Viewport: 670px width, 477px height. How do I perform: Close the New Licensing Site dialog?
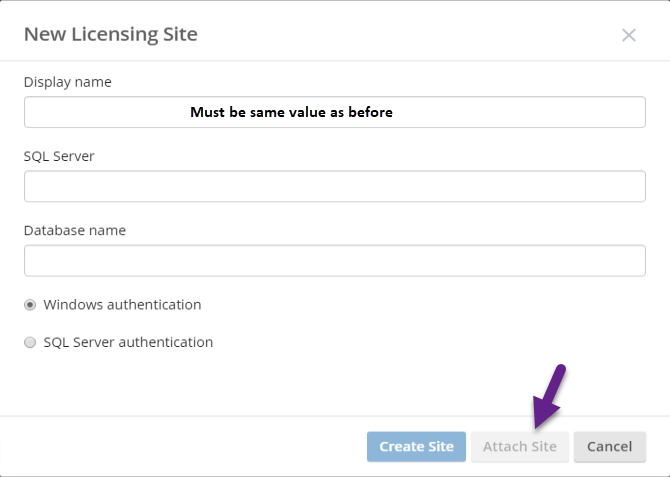pyautogui.click(x=629, y=35)
